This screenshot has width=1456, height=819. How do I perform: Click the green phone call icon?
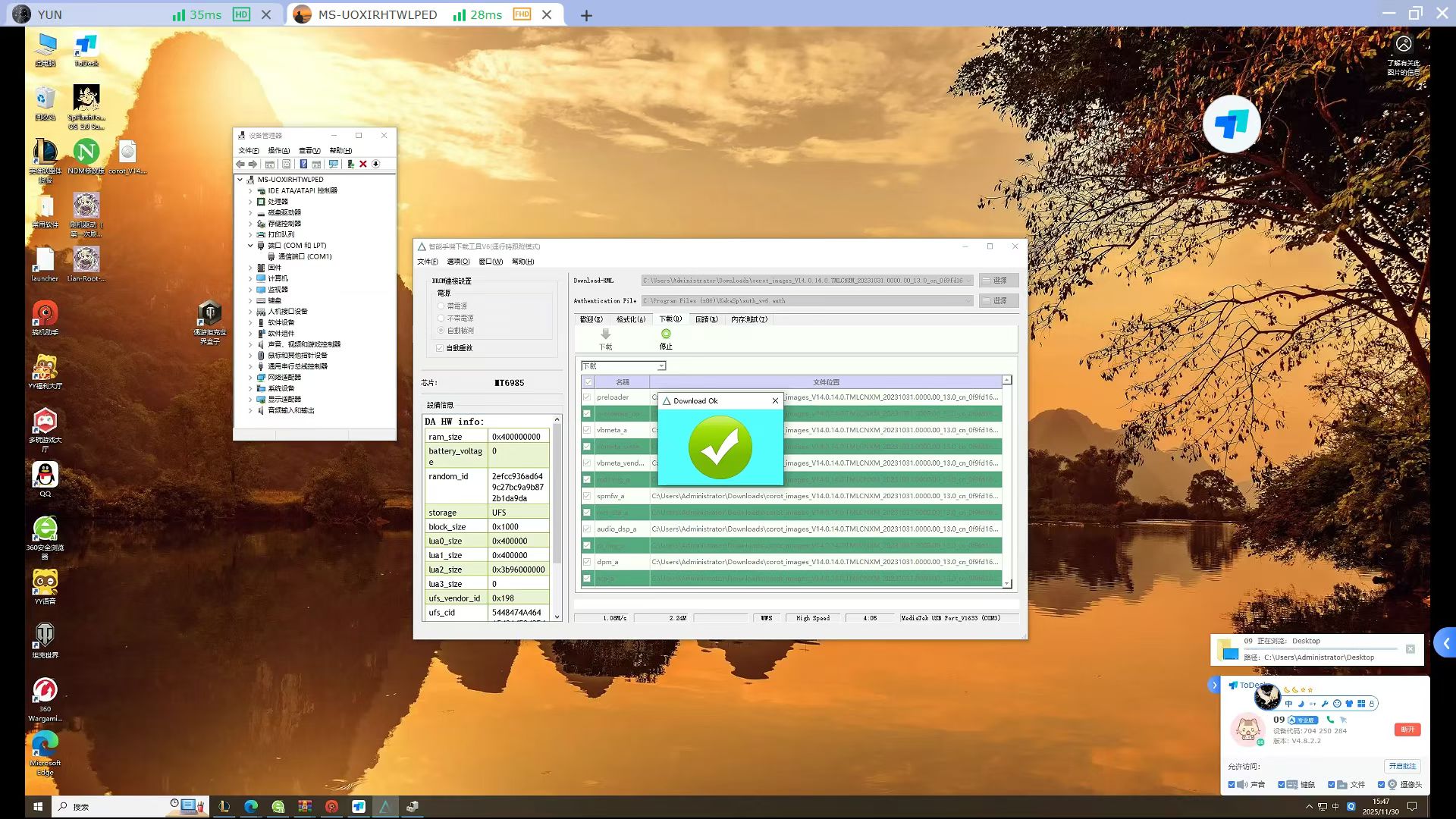(x=1330, y=720)
